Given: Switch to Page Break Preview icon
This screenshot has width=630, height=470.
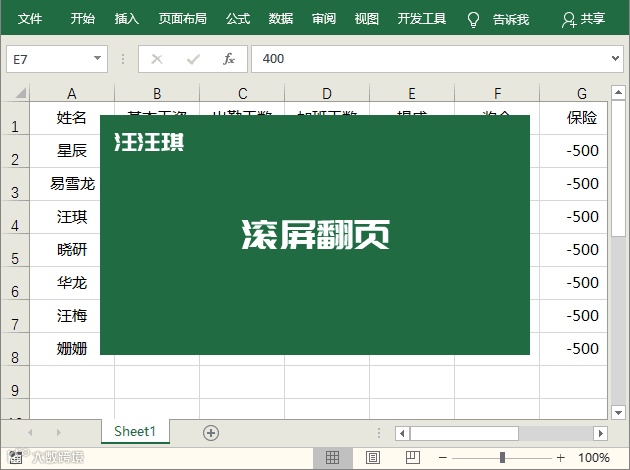Looking at the screenshot, I should pyautogui.click(x=413, y=457).
